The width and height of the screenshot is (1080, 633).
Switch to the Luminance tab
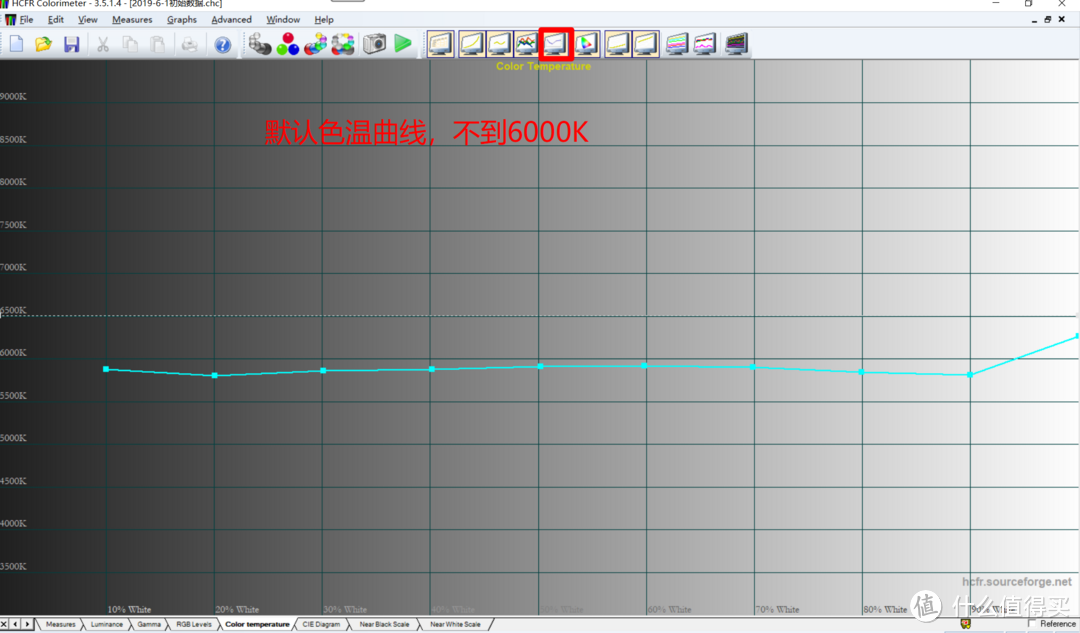tap(107, 624)
